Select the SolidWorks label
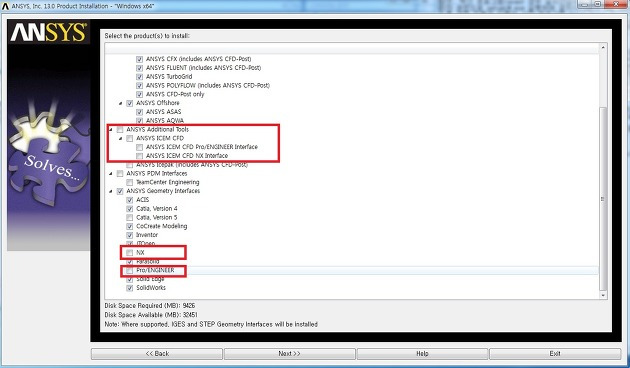The image size is (630, 368). (151, 288)
